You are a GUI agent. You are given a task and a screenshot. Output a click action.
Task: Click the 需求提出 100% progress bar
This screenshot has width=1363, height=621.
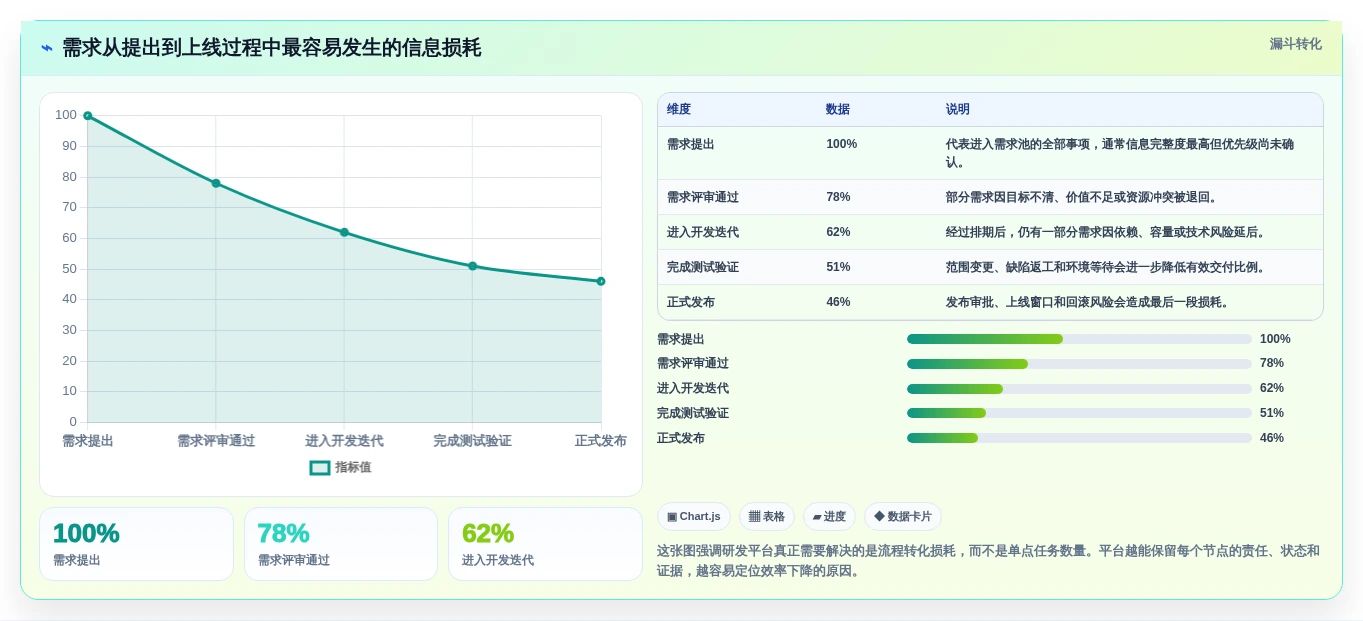tap(1079, 339)
